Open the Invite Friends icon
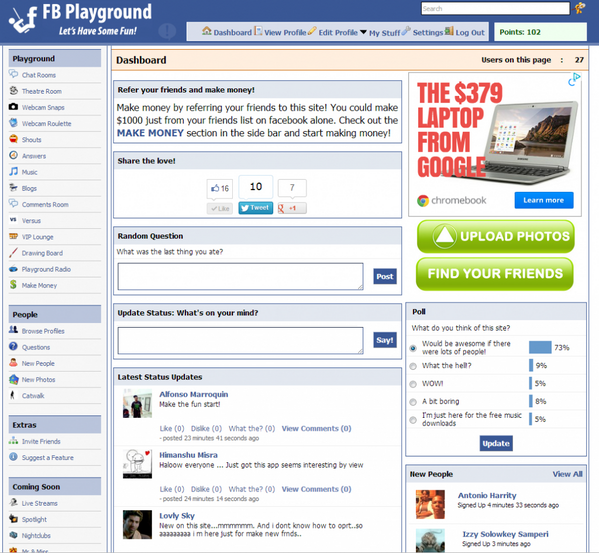The image size is (599, 553). (x=13, y=440)
